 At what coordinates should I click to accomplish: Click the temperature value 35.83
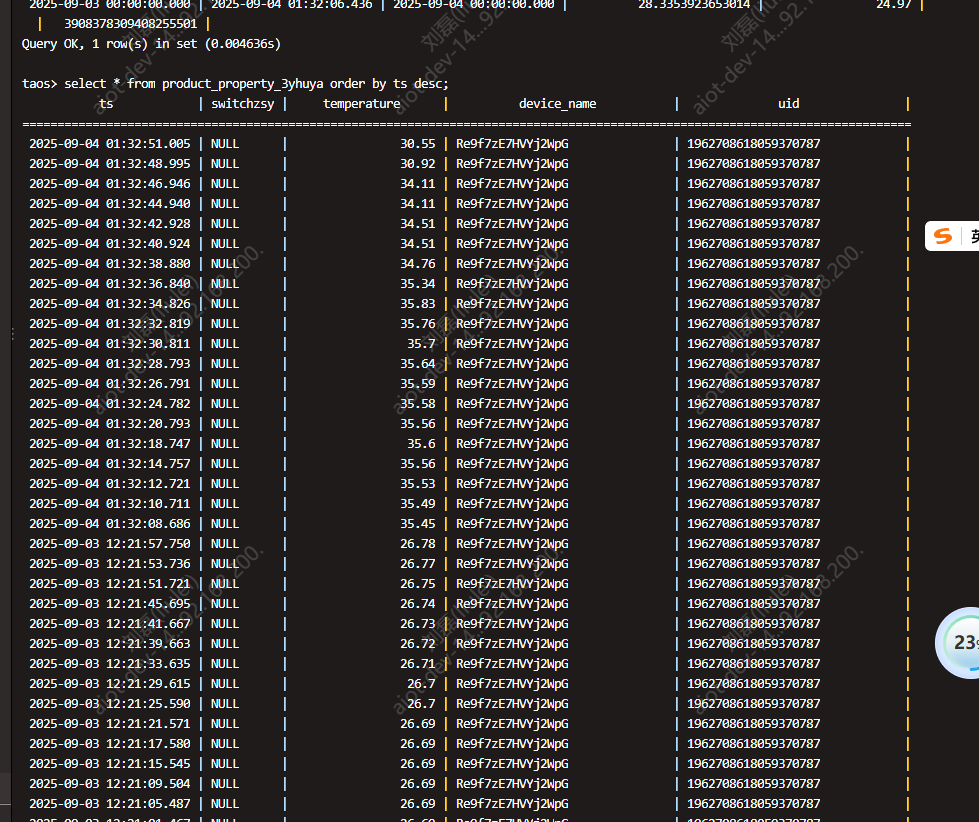(417, 304)
